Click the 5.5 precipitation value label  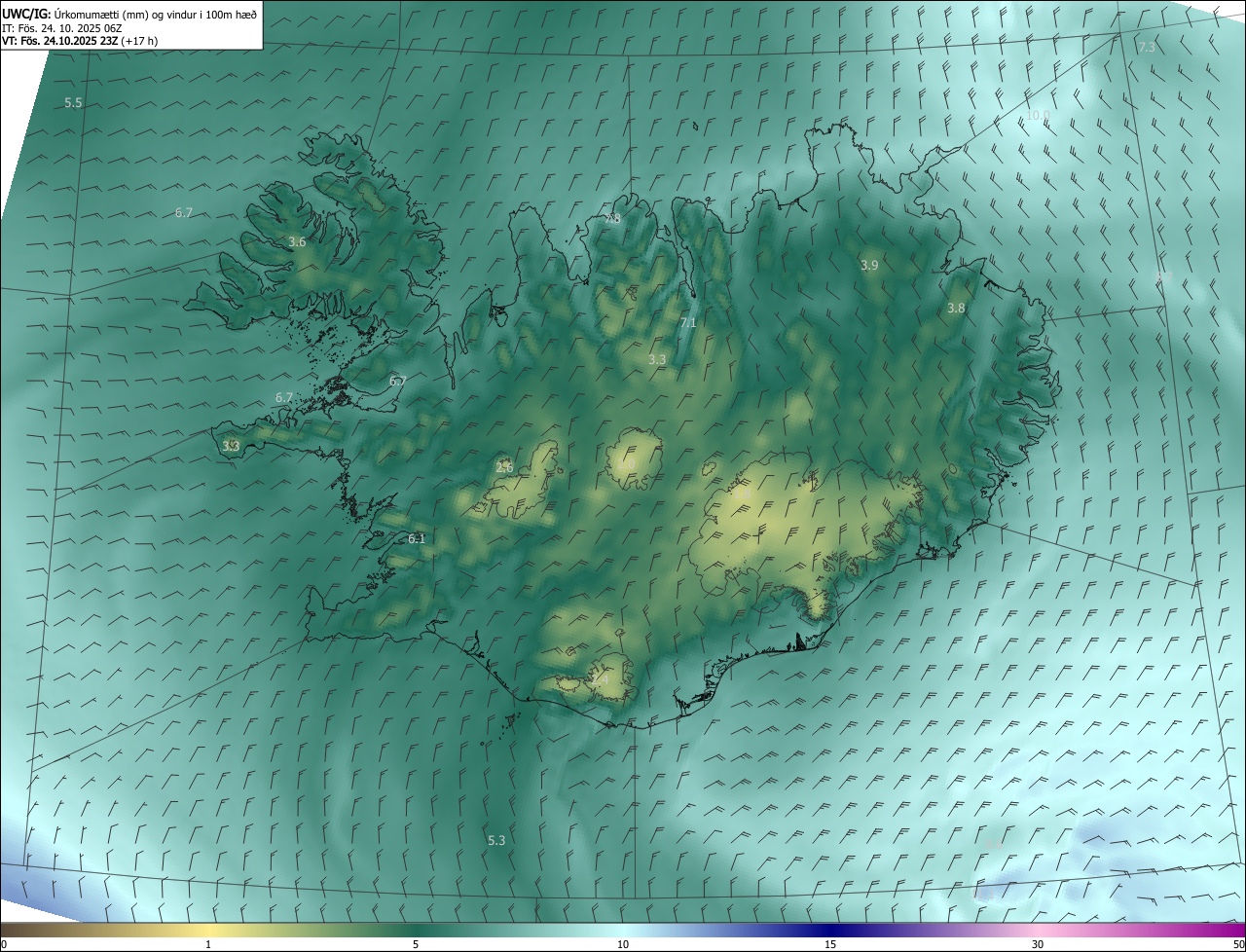coord(73,102)
